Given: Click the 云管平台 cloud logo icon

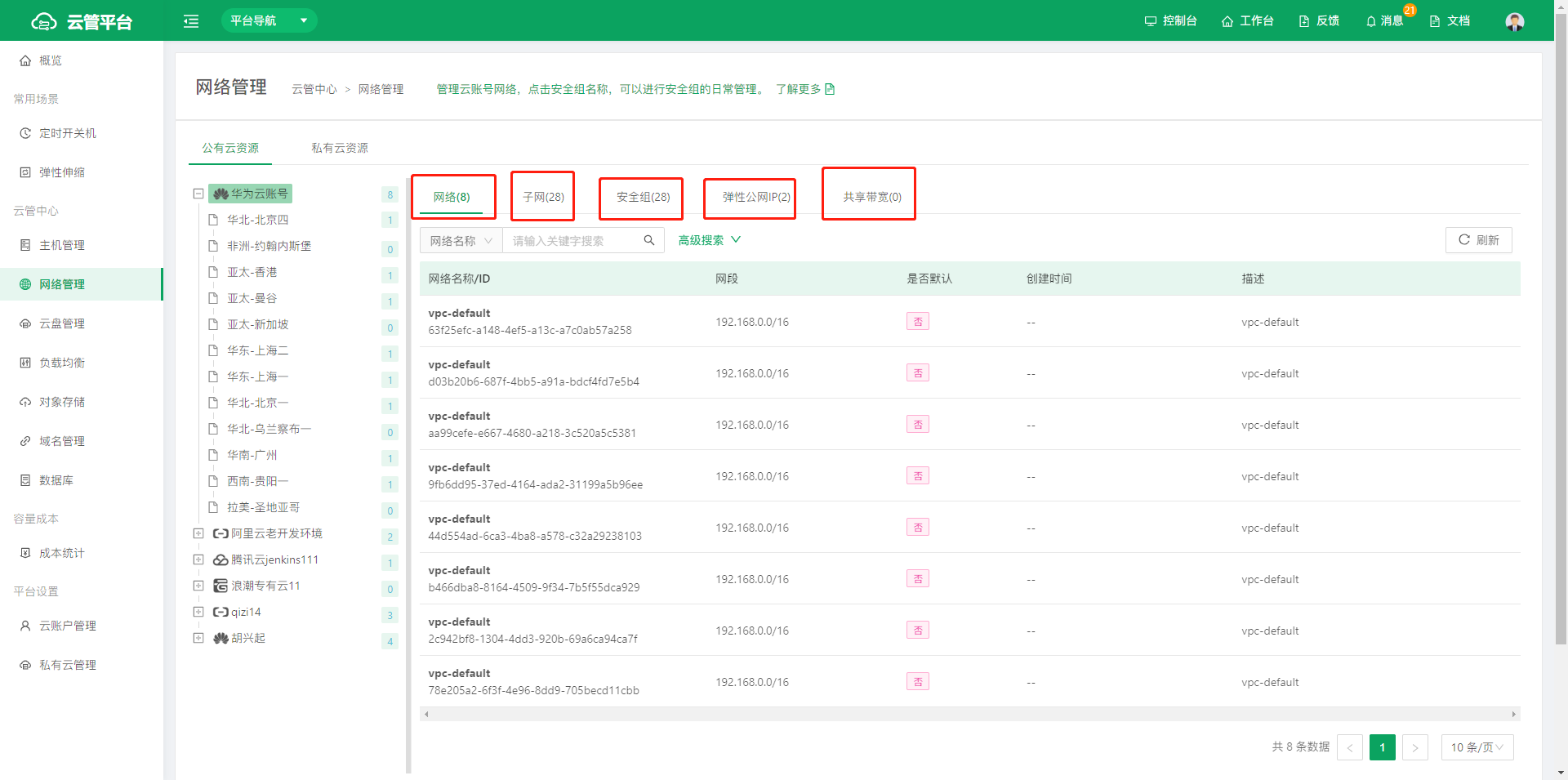Looking at the screenshot, I should click(43, 21).
